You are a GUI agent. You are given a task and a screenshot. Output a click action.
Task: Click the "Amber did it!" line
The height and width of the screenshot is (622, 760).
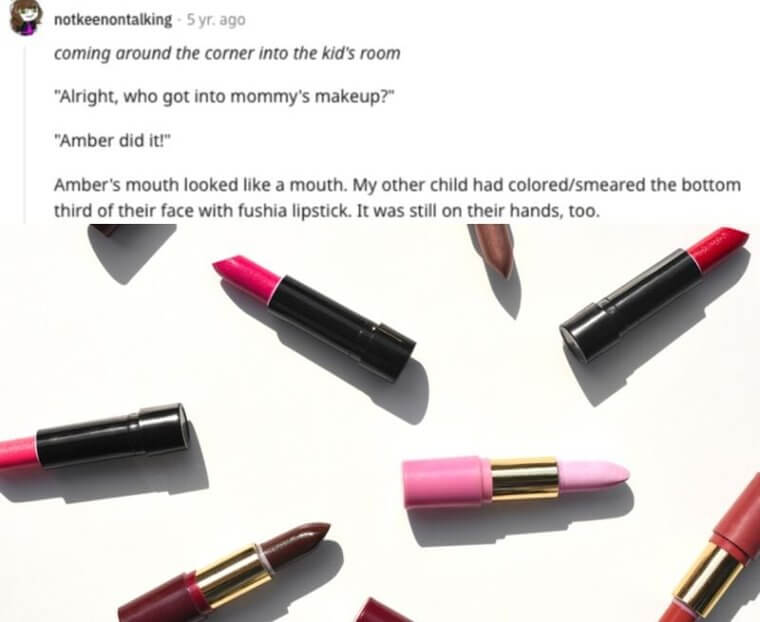[x=112, y=141]
